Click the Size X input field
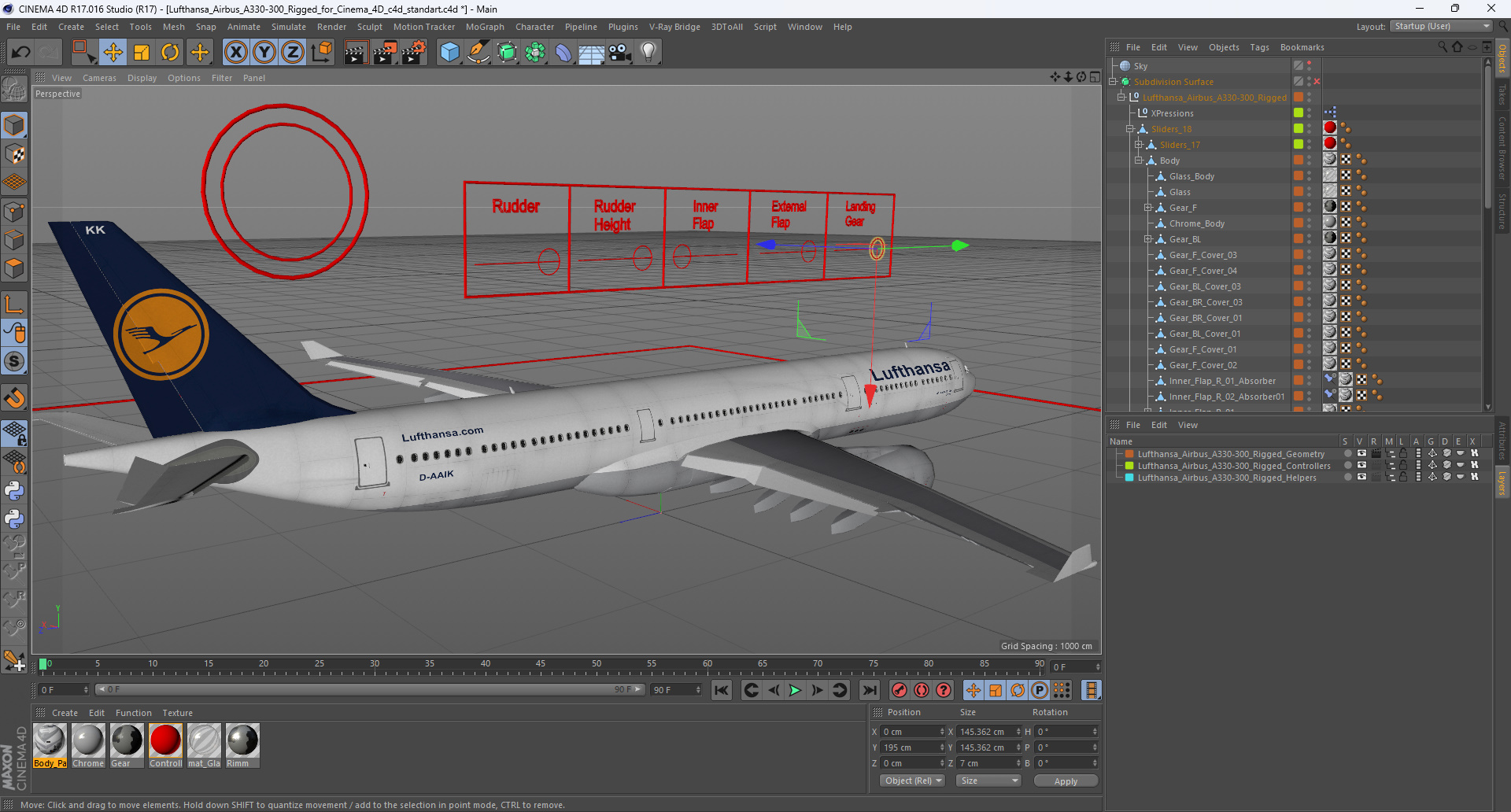Viewport: 1511px width, 812px height. pyautogui.click(x=988, y=732)
